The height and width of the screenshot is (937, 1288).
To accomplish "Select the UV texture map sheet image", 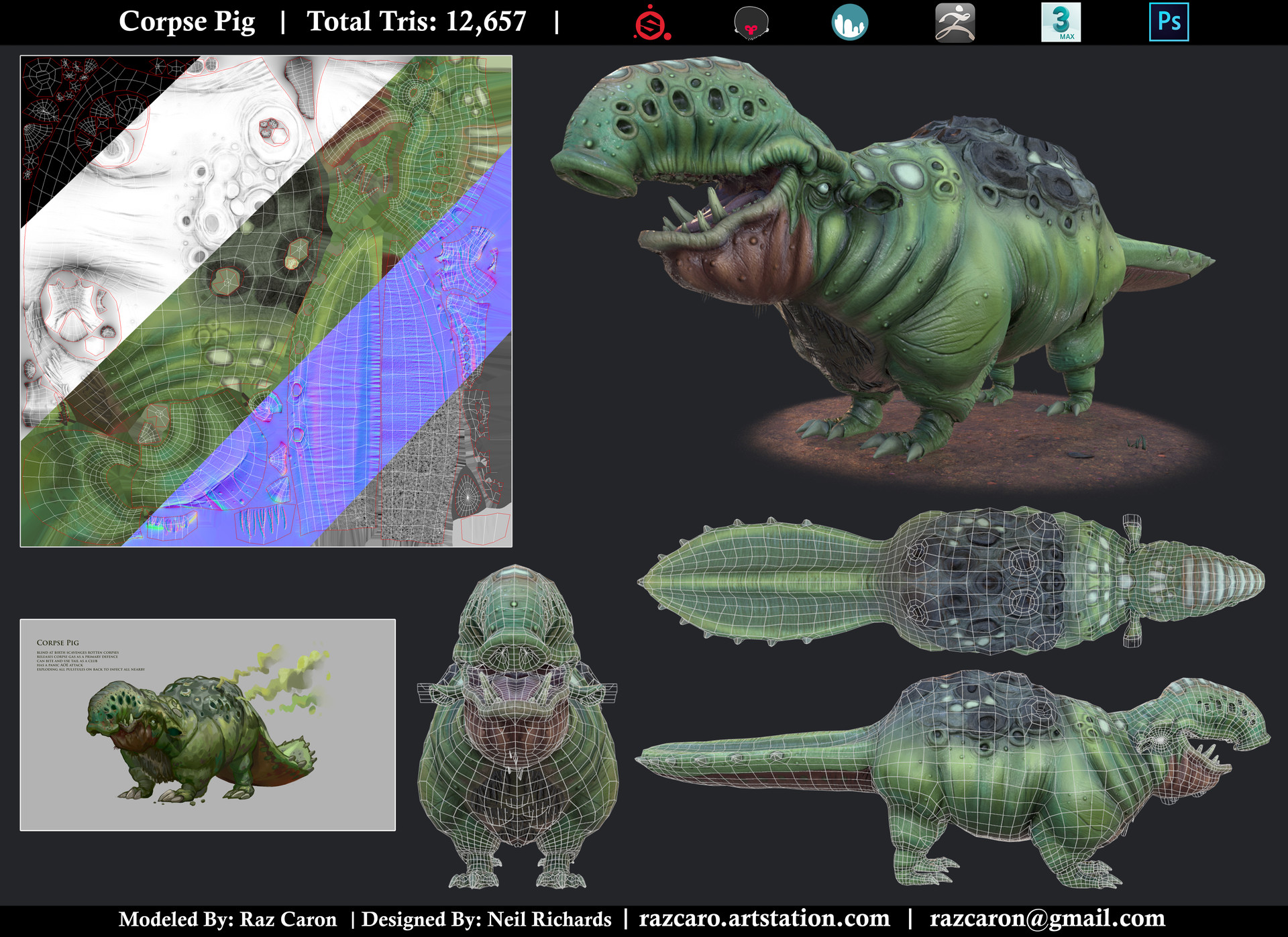I will (x=266, y=301).
